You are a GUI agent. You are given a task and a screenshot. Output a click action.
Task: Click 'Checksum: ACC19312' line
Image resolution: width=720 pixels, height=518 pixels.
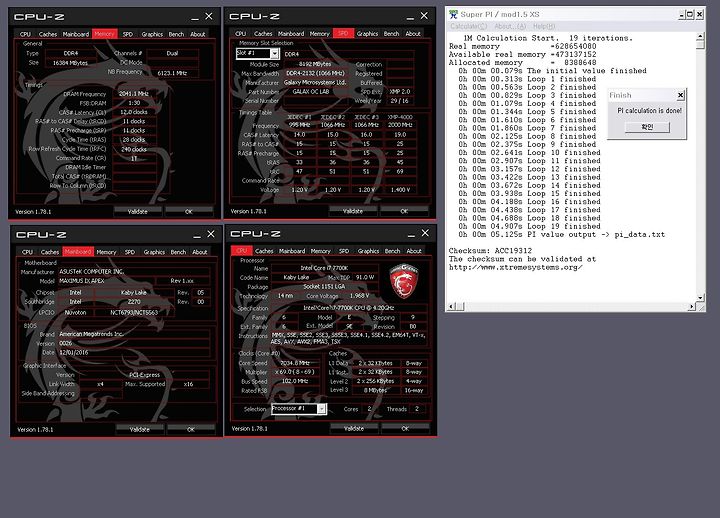click(490, 251)
